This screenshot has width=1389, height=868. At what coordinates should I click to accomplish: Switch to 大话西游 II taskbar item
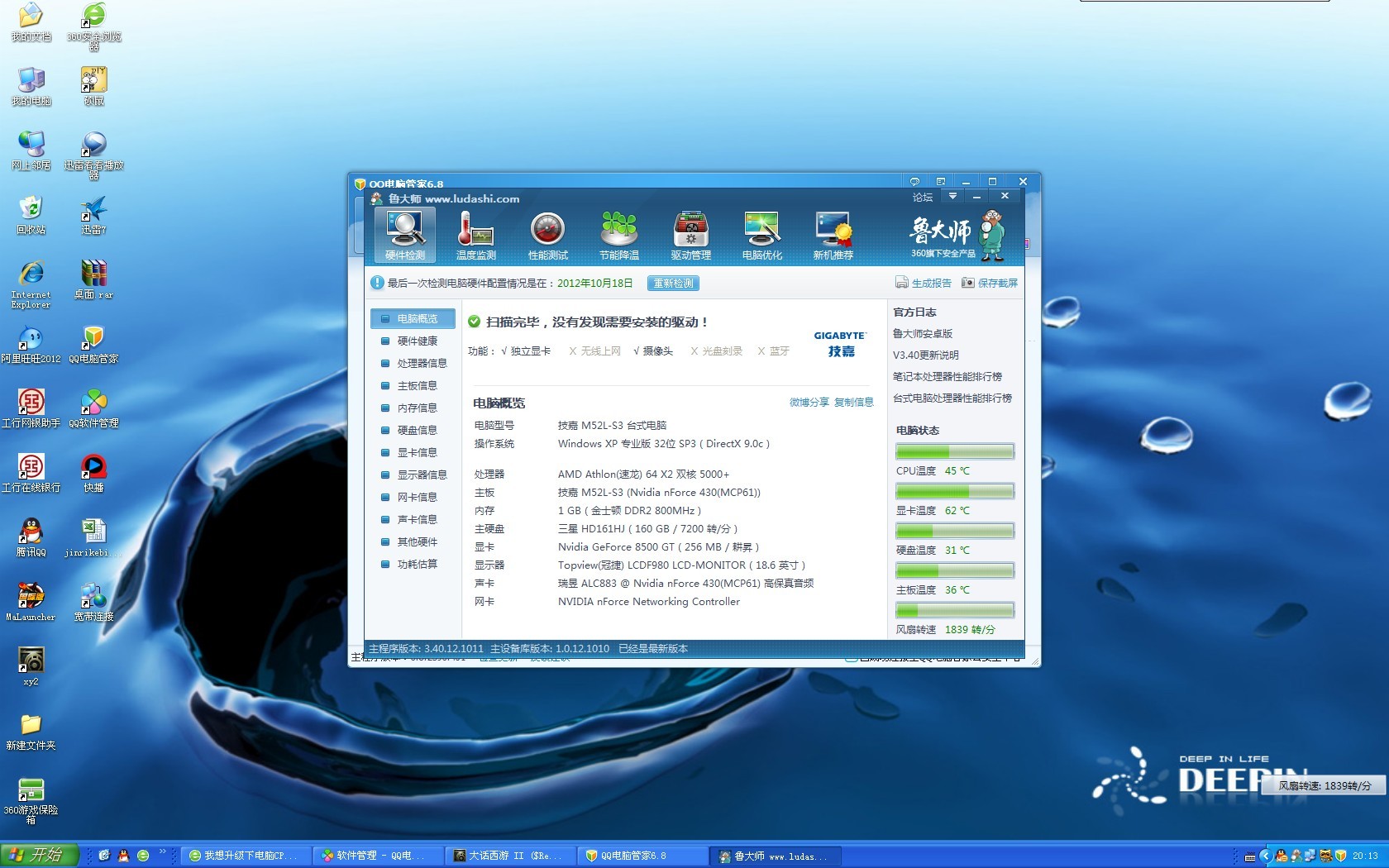[509, 856]
